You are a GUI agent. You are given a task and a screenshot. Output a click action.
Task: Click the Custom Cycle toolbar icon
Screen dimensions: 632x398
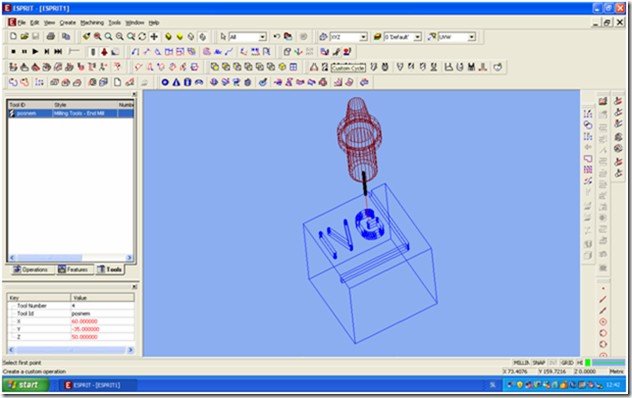point(349,67)
